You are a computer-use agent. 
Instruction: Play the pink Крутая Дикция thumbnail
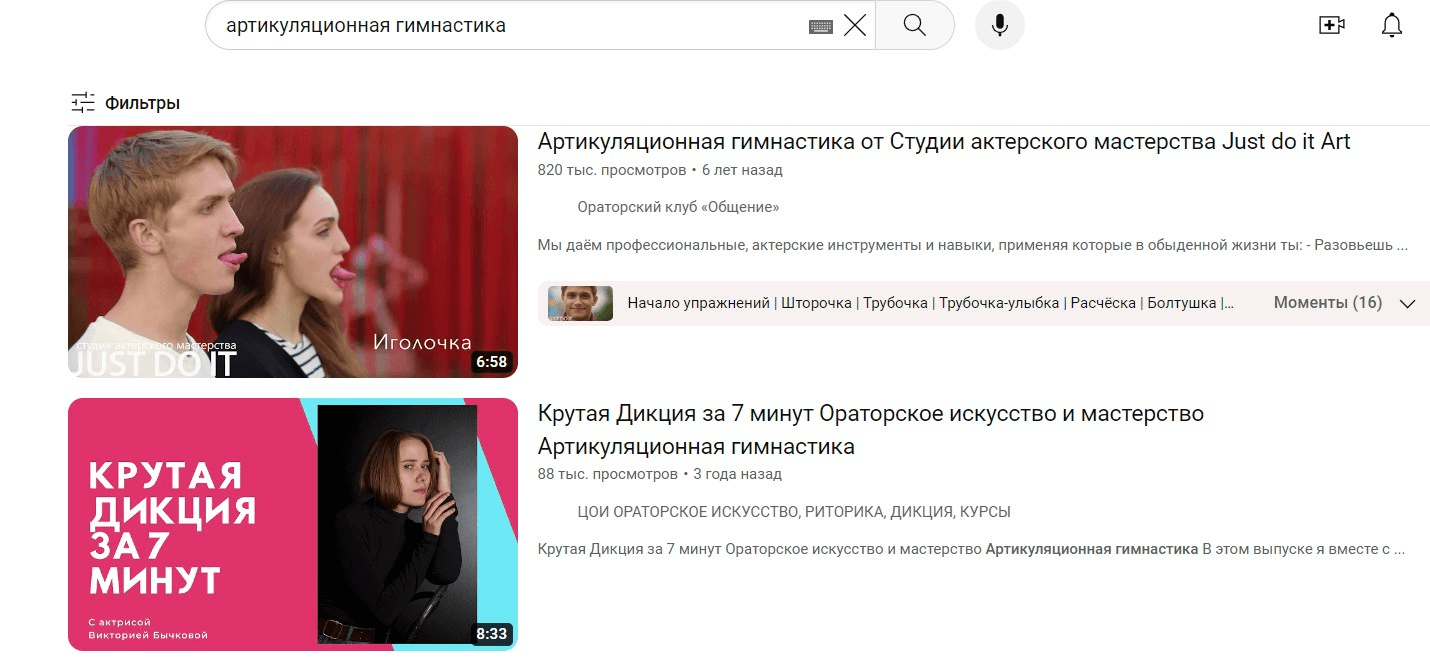[x=293, y=524]
